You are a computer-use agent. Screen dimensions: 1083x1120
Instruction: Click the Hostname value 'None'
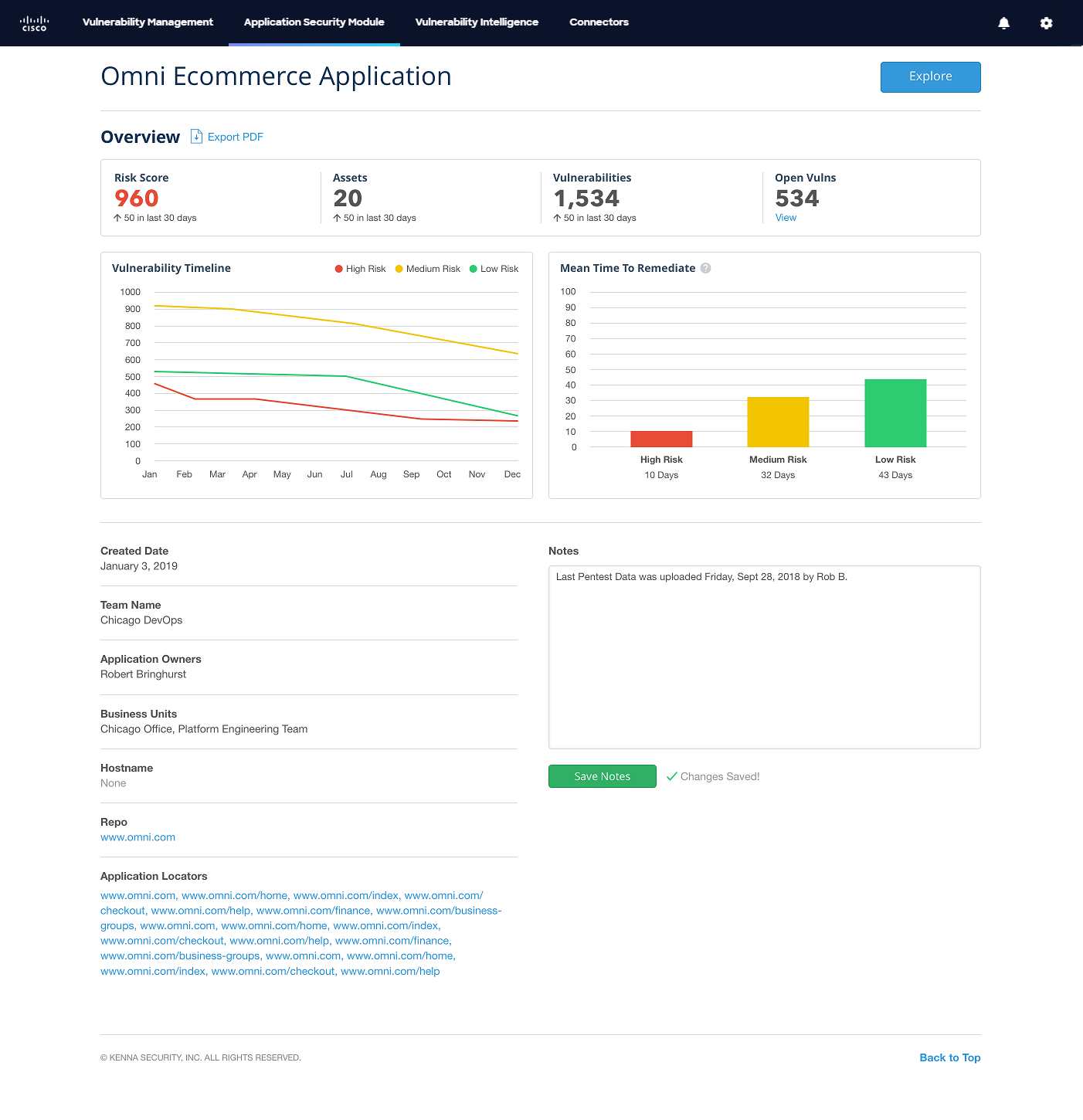point(113,783)
